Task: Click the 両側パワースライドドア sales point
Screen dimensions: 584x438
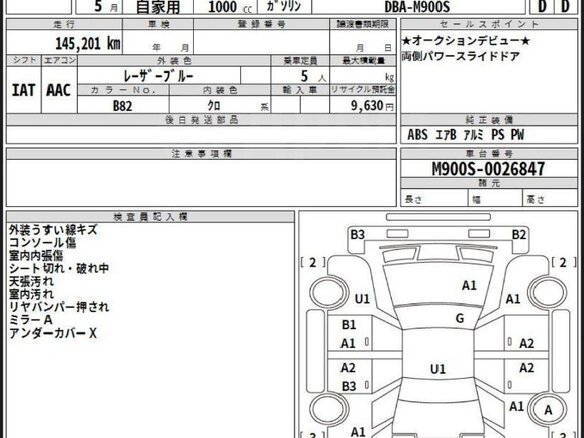Action: (461, 57)
